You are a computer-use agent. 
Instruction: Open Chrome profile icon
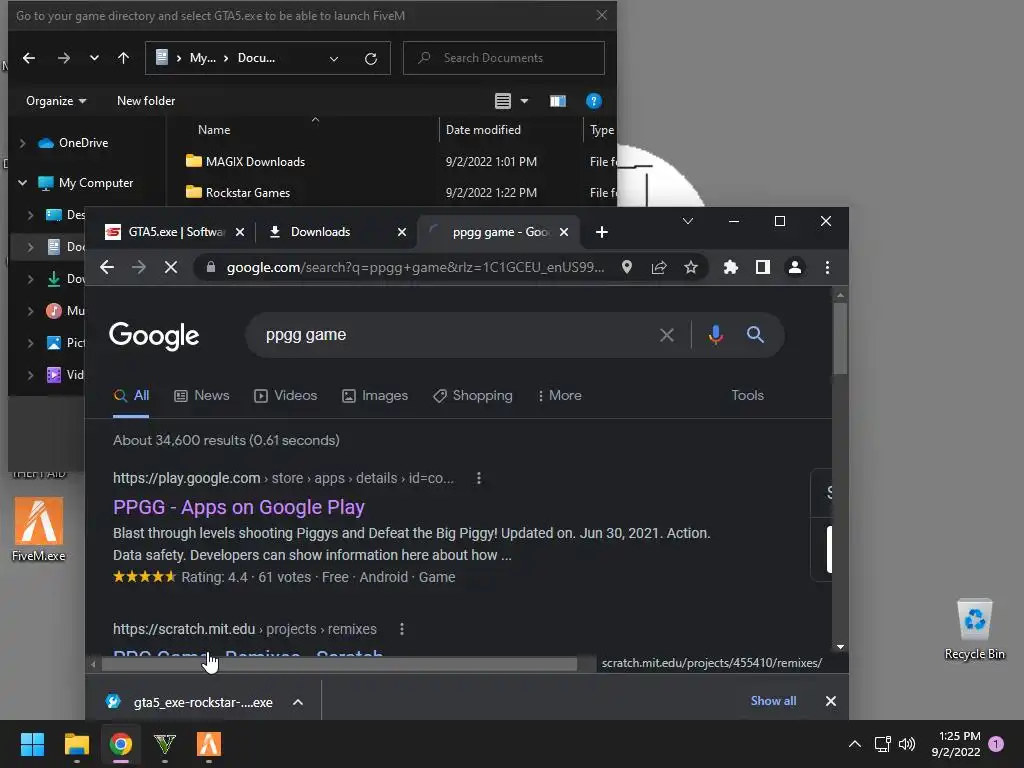click(x=795, y=267)
